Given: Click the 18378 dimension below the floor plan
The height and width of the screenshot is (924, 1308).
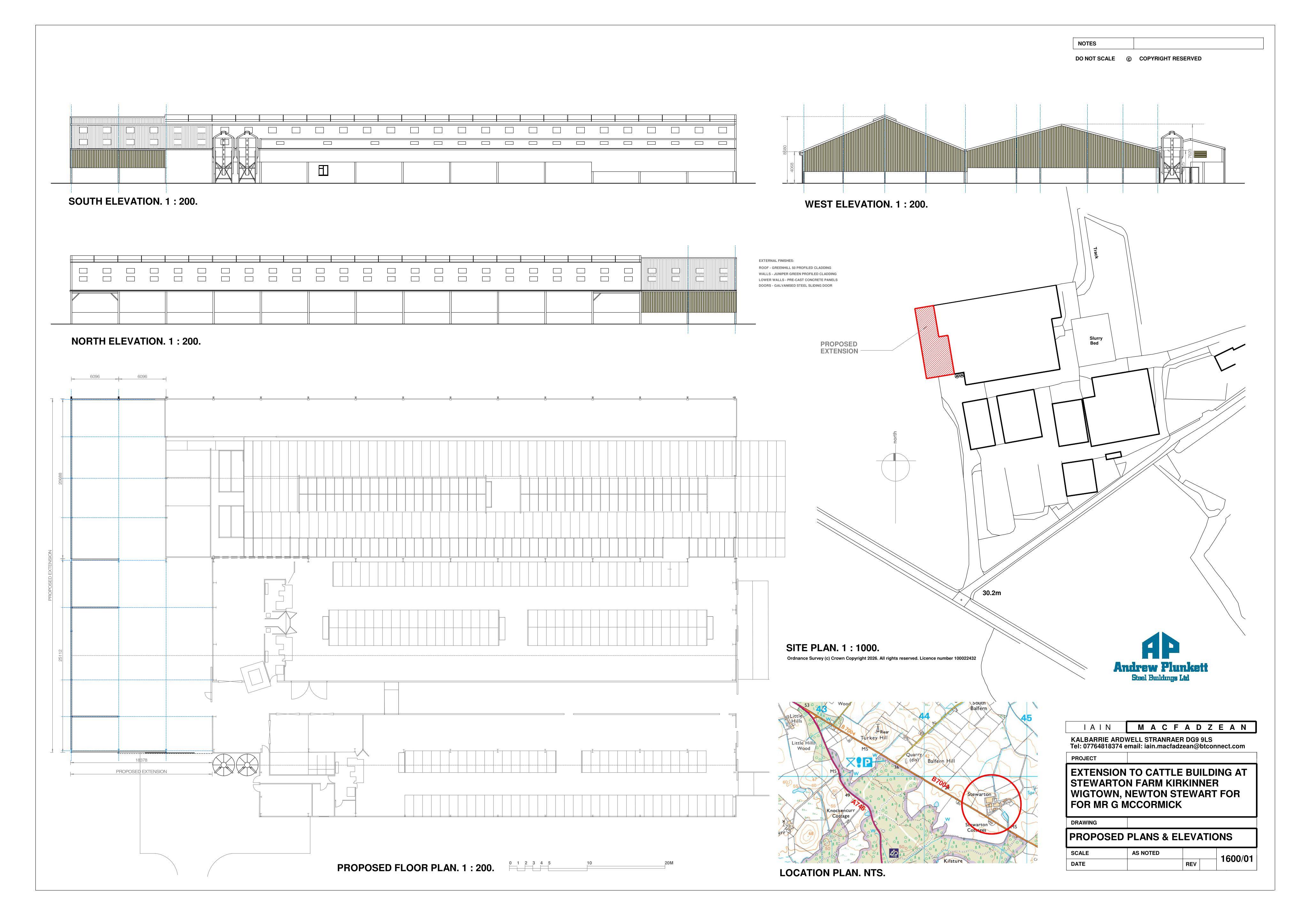Looking at the screenshot, I should [x=141, y=760].
